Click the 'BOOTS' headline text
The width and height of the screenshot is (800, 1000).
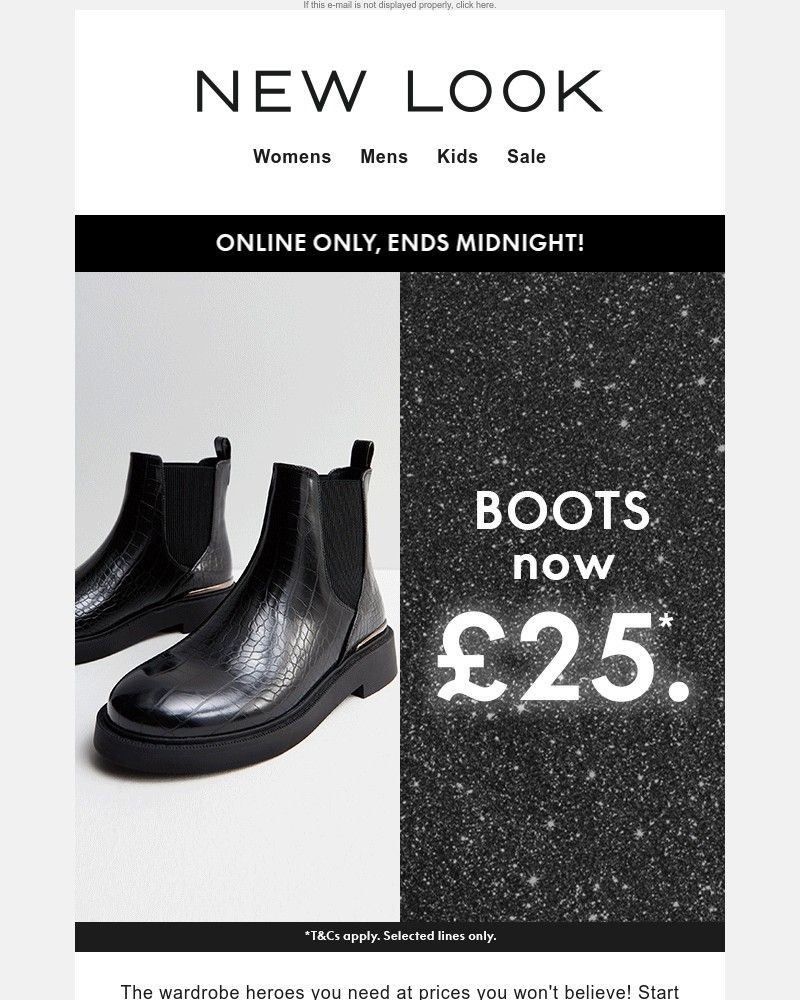(563, 510)
